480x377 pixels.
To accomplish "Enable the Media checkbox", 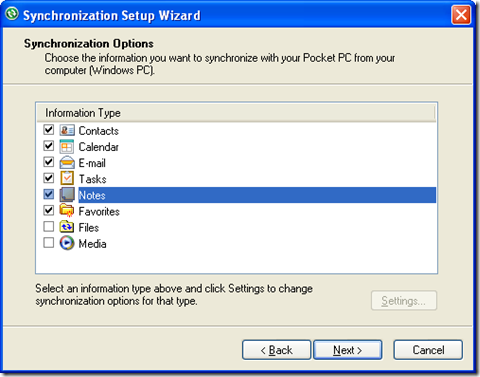I will tap(49, 242).
